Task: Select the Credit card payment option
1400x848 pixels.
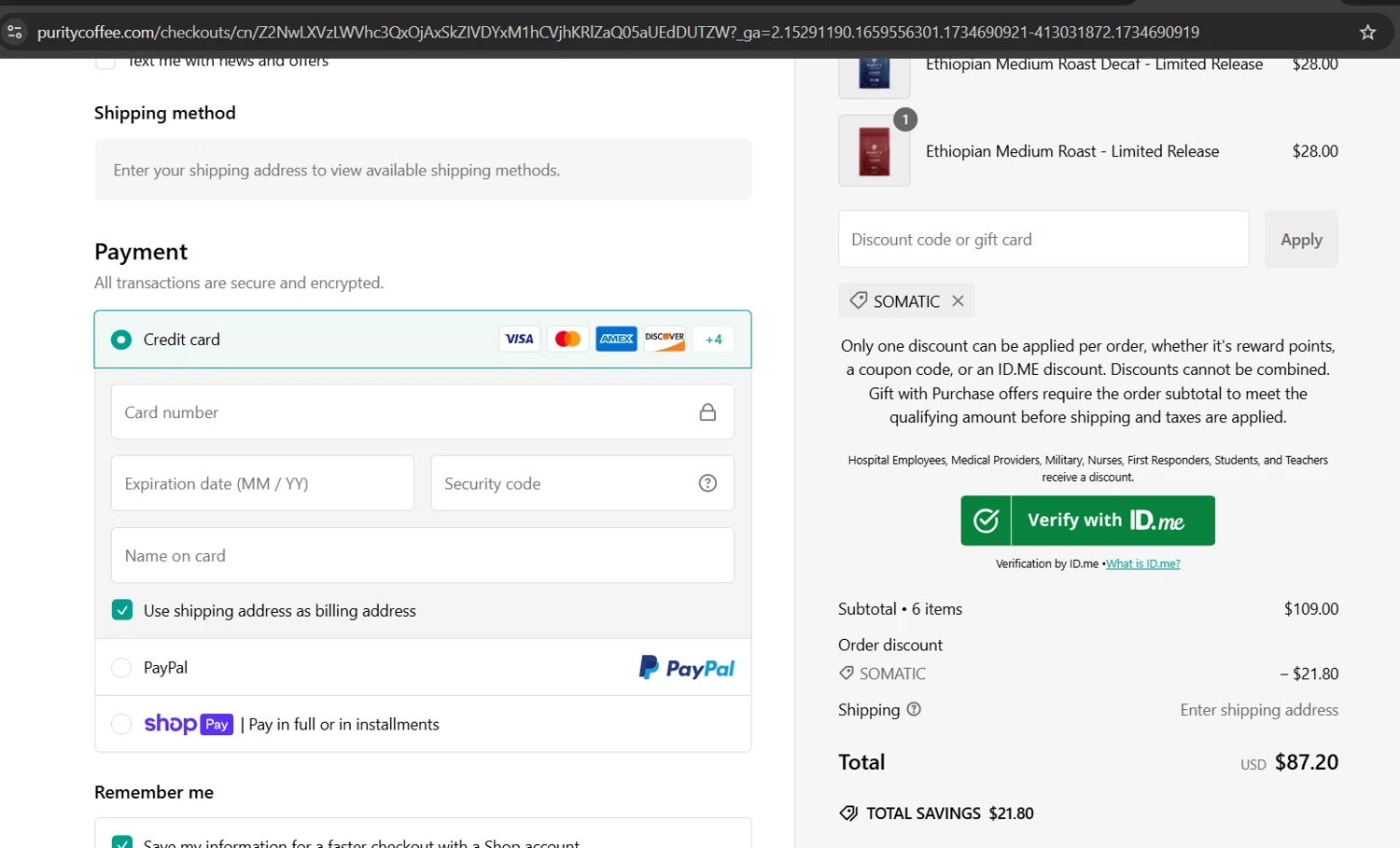Action: pyautogui.click(x=121, y=340)
